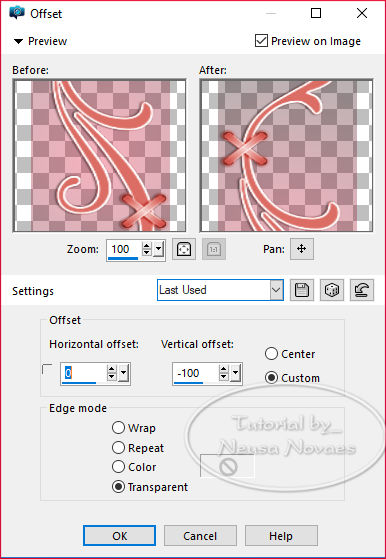Collapse the Preview section triangle
This screenshot has width=386, height=559.
18,41
